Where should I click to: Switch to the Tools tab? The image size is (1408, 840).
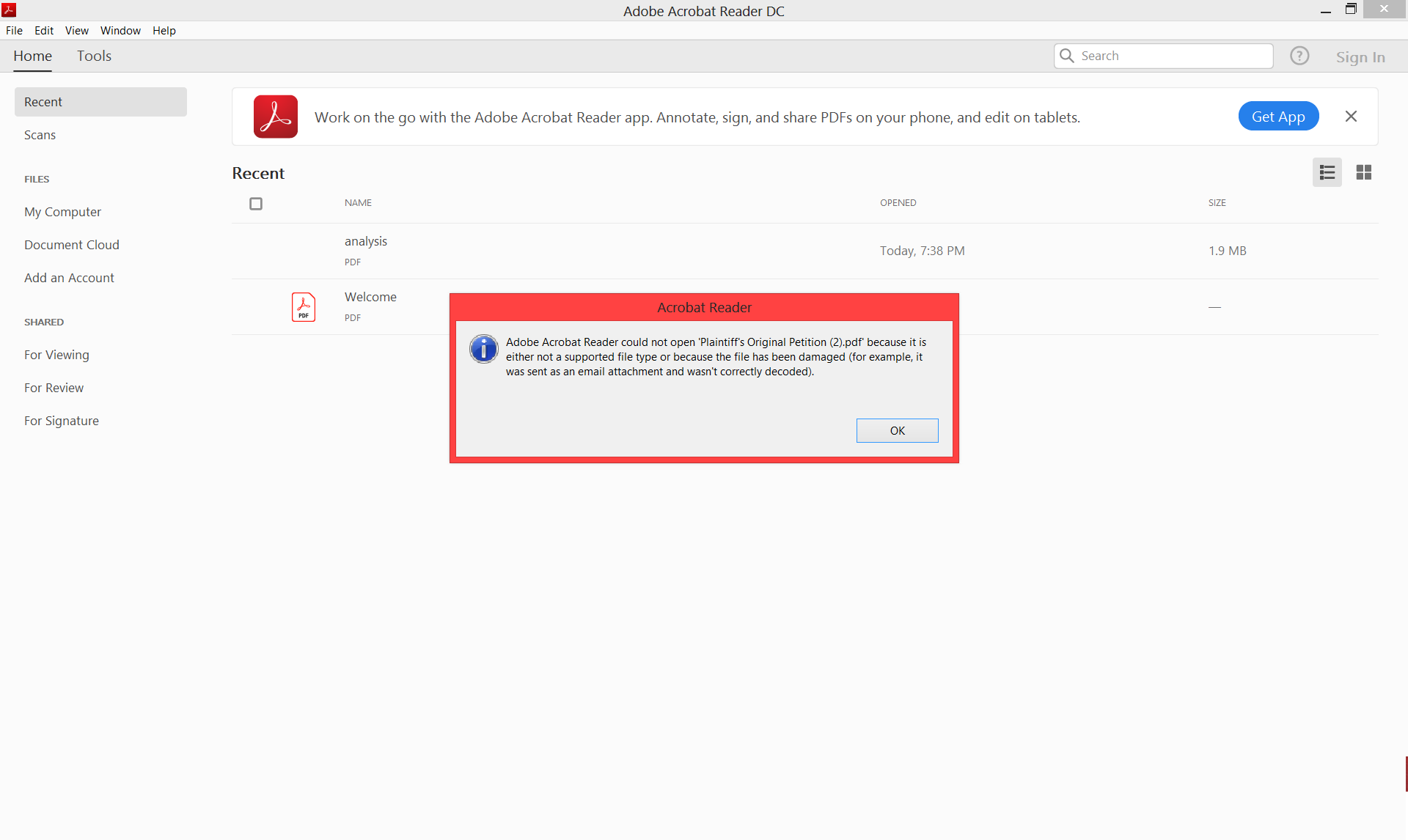click(94, 56)
